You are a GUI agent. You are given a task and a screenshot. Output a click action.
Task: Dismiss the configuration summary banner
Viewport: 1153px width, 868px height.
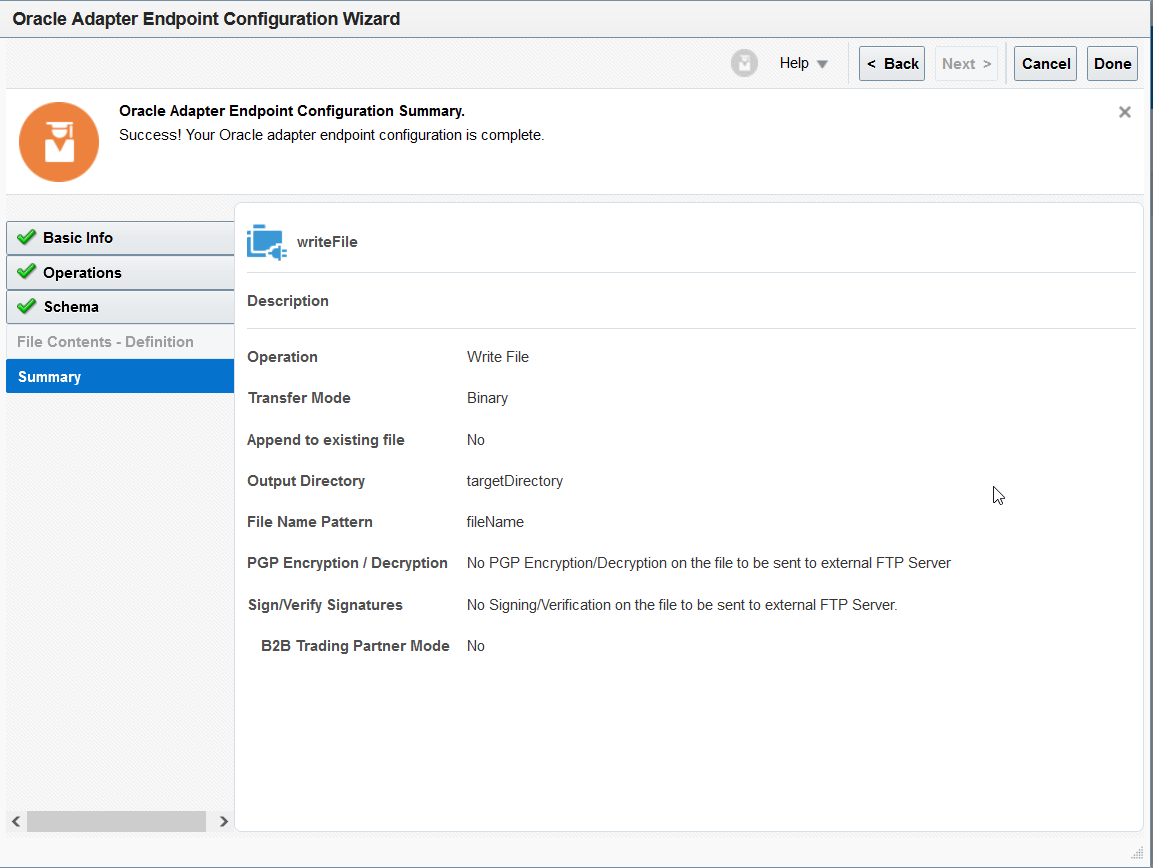pyautogui.click(x=1124, y=112)
